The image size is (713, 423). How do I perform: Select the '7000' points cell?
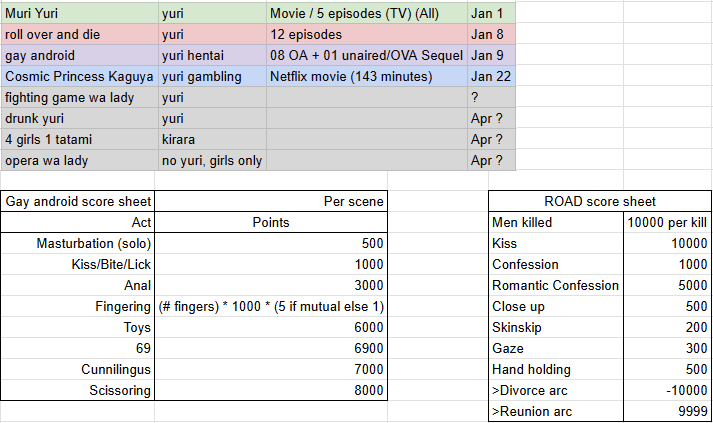pyautogui.click(x=271, y=369)
